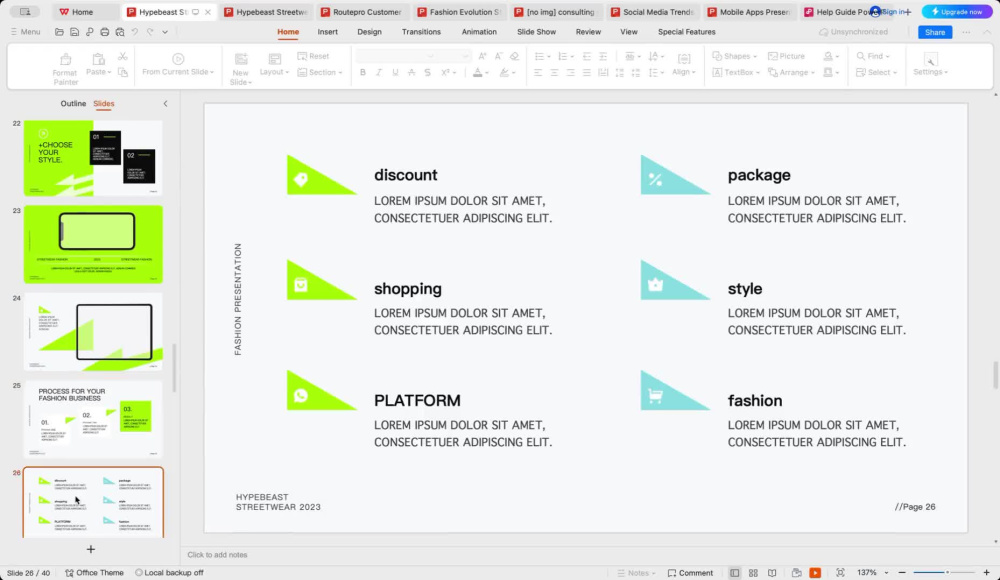Apply bold formatting
1000x580 pixels.
click(363, 73)
